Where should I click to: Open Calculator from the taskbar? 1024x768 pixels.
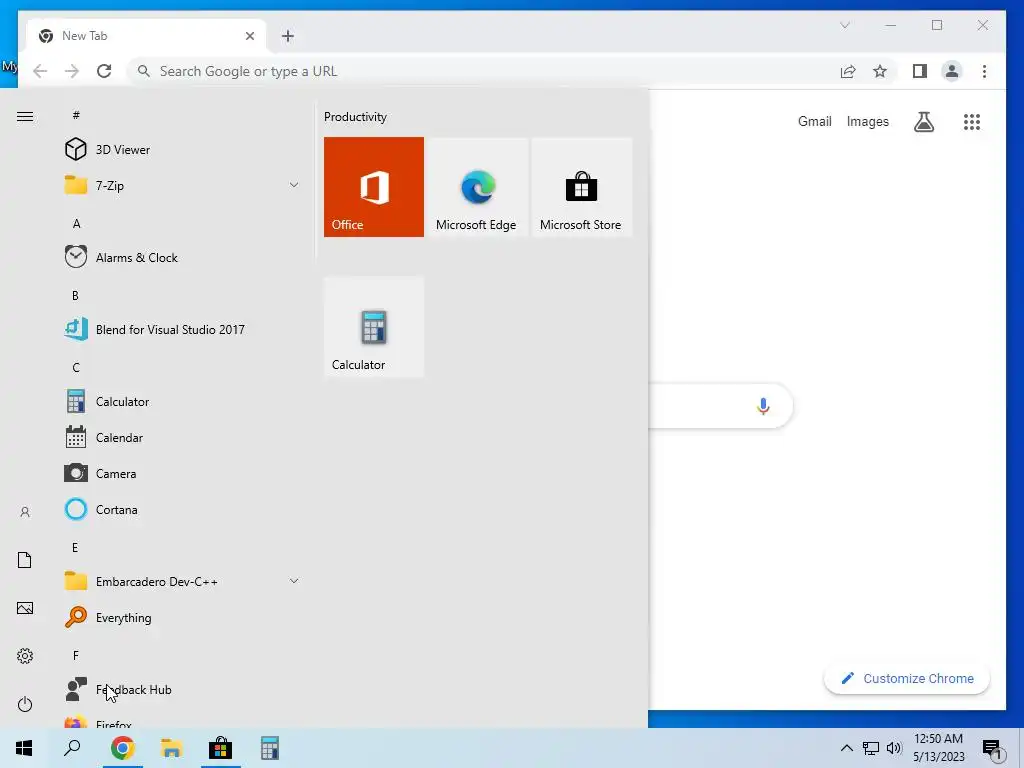269,748
